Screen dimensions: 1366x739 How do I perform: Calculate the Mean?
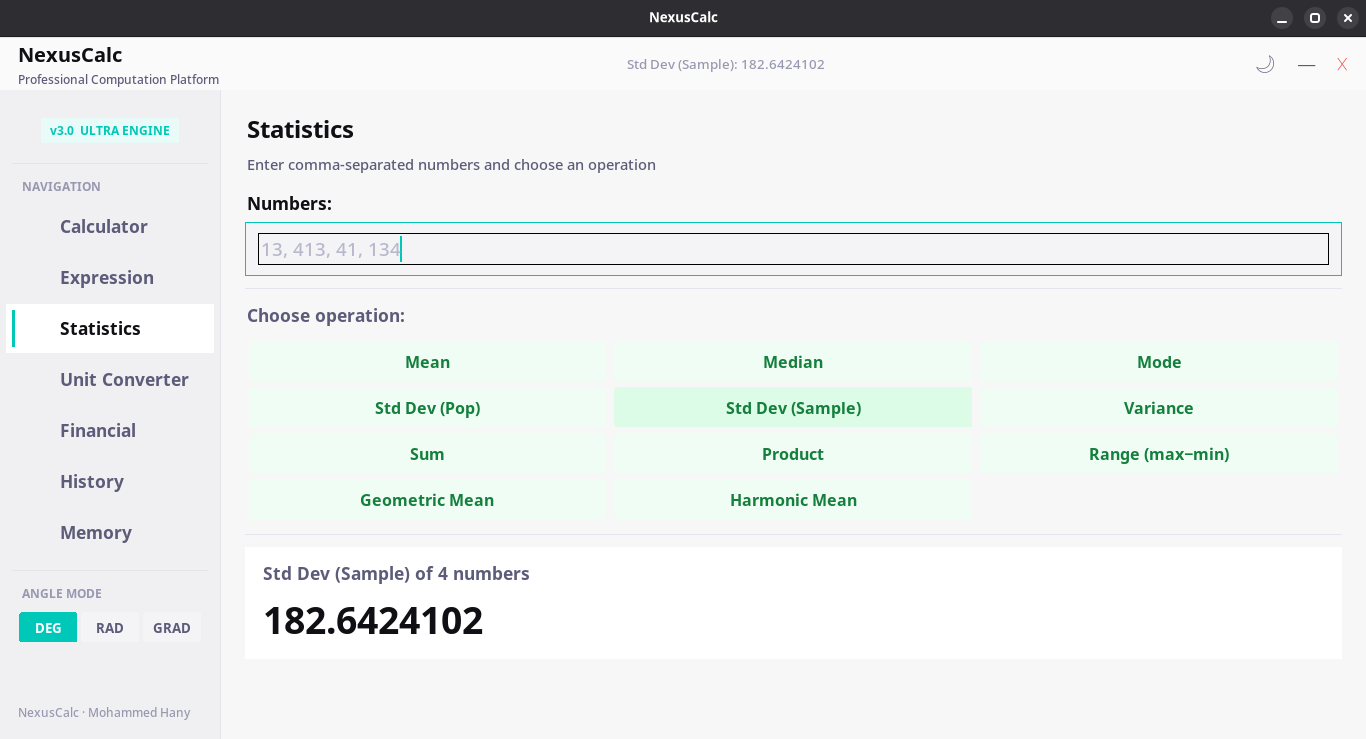point(427,362)
